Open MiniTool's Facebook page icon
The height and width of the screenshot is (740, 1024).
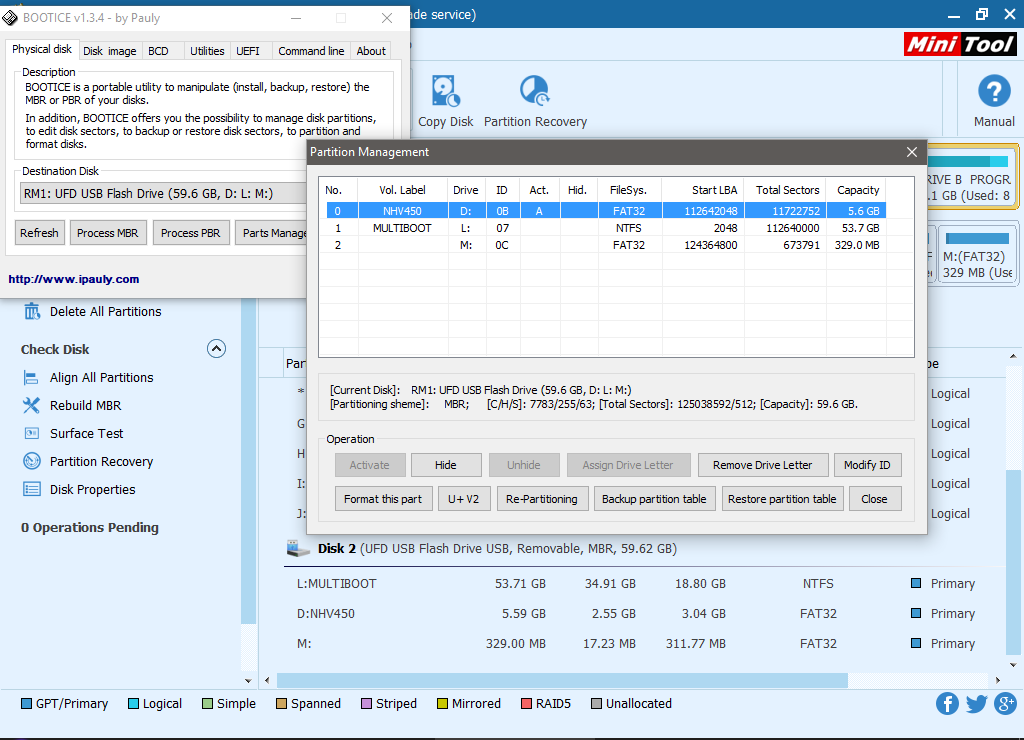947,703
